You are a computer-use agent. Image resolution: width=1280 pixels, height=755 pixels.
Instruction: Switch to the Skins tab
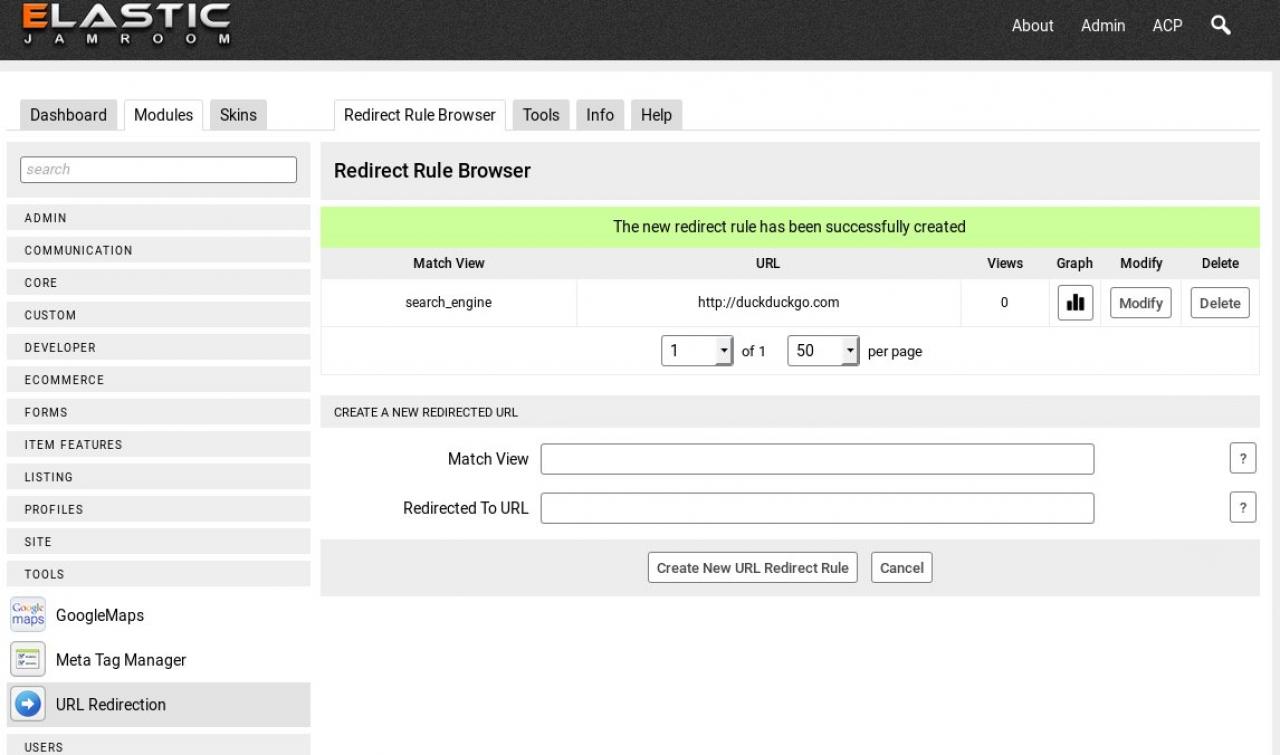coord(238,115)
